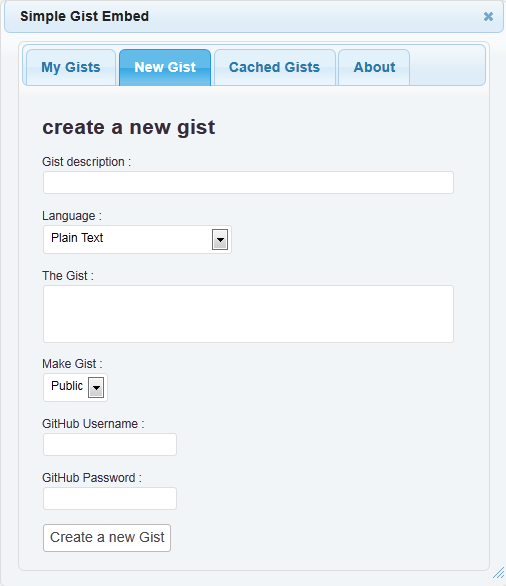Click the Plain Text language combo box
Viewport: 506px width, 586px height.
click(138, 240)
